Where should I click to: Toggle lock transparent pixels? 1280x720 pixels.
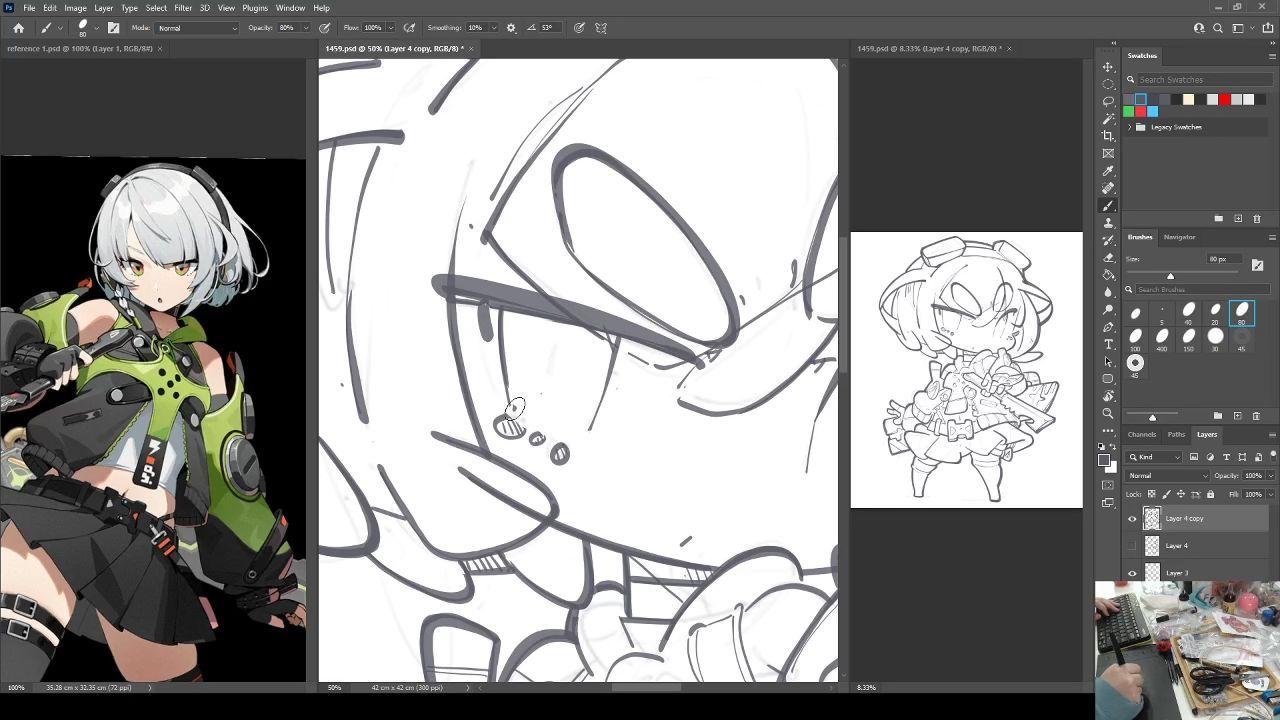(x=1152, y=494)
